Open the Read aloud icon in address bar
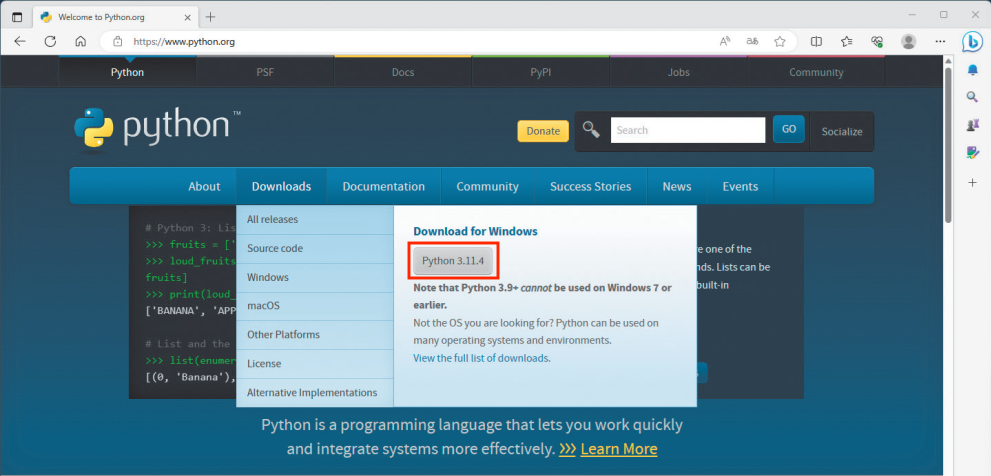This screenshot has height=476, width=991. pyautogui.click(x=725, y=42)
